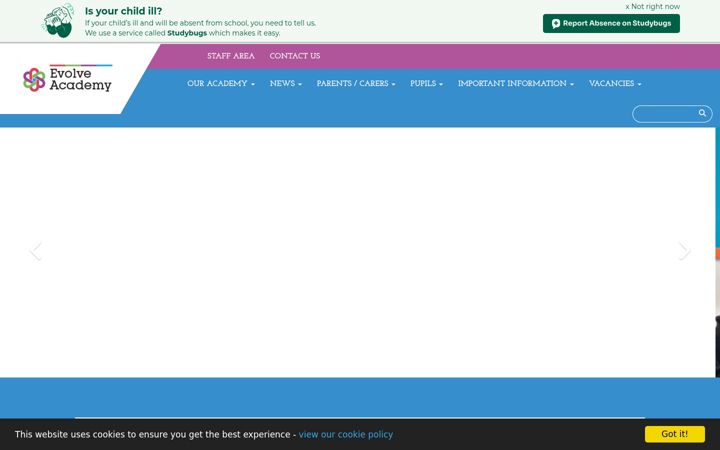Viewport: 720px width, 450px height.
Task: Open the News dropdown menu
Action: 286,84
